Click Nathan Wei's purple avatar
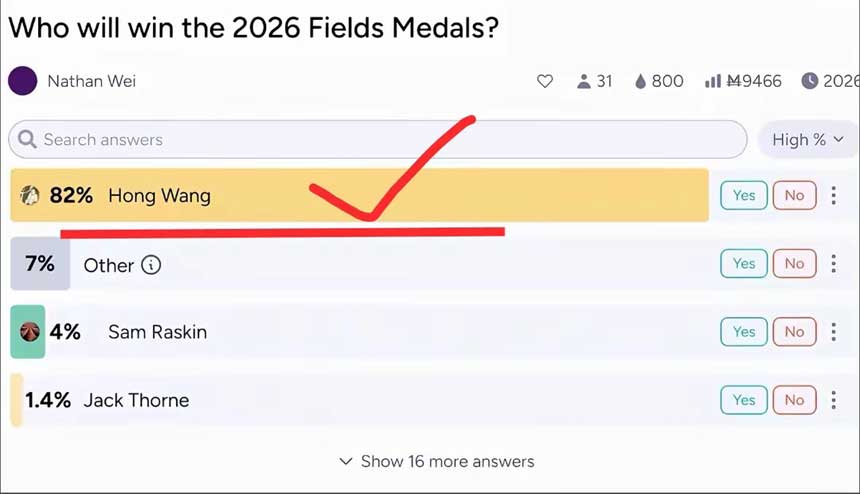The image size is (860, 494). pos(23,81)
